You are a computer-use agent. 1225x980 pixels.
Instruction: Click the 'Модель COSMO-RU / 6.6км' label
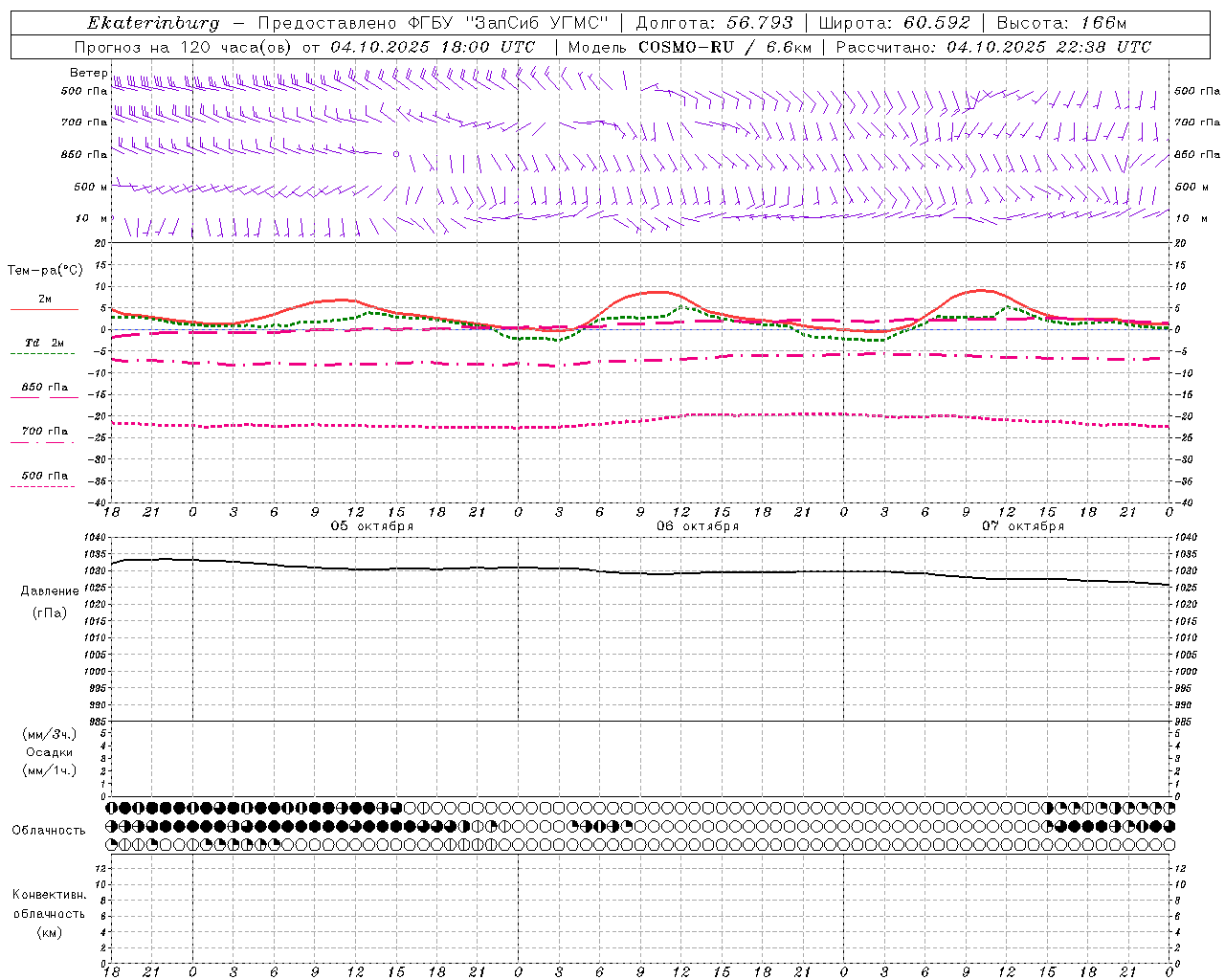click(689, 47)
